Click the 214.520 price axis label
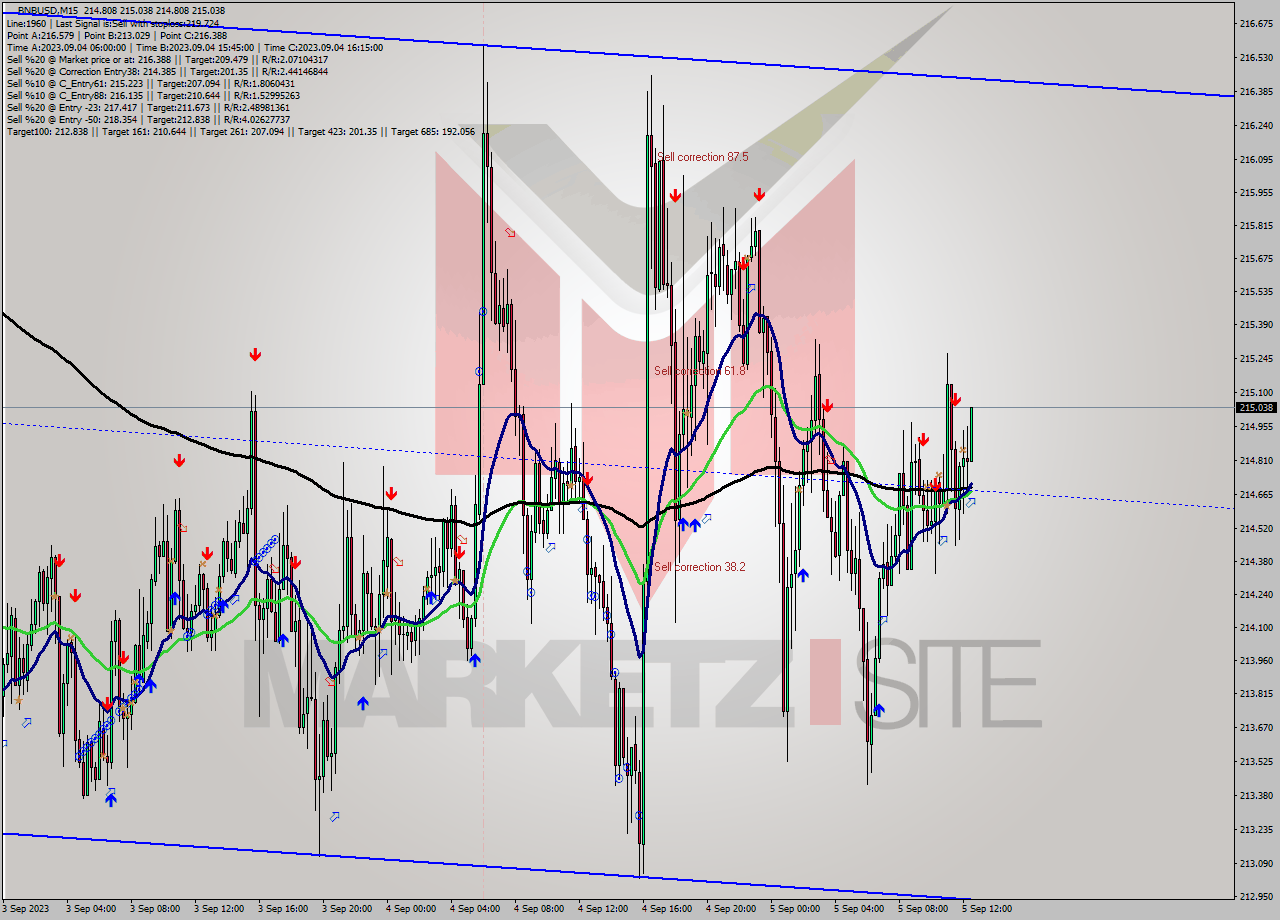1280x920 pixels. [x=1255, y=528]
